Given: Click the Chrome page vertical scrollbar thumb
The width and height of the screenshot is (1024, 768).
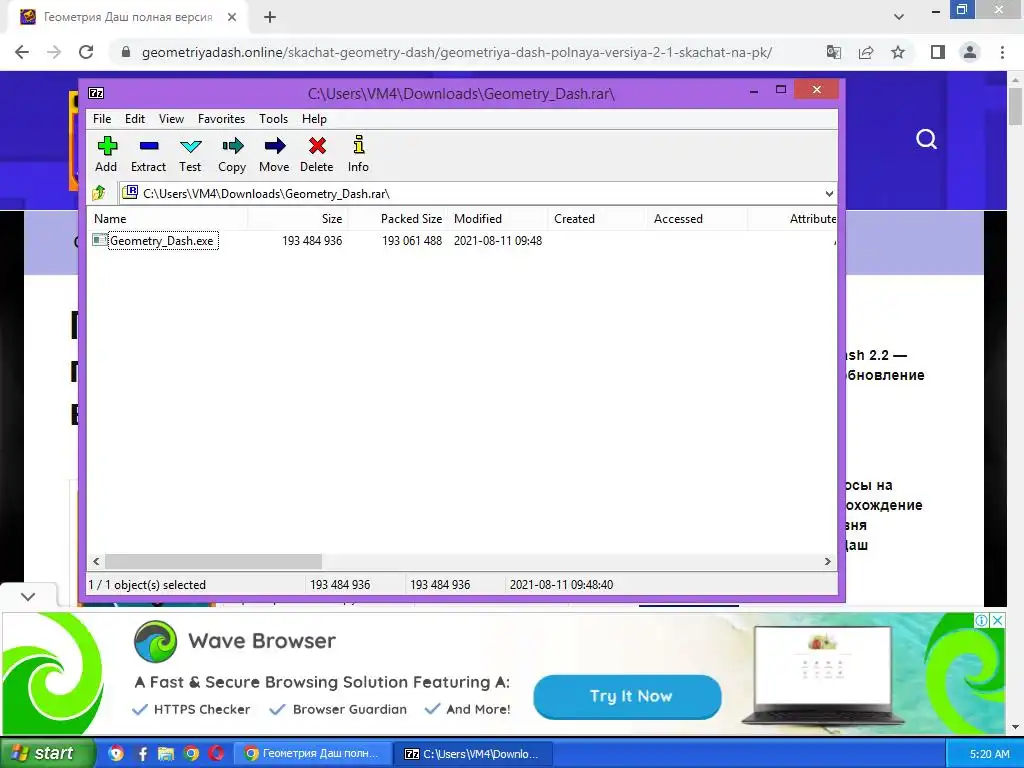Looking at the screenshot, I should [1015, 105].
